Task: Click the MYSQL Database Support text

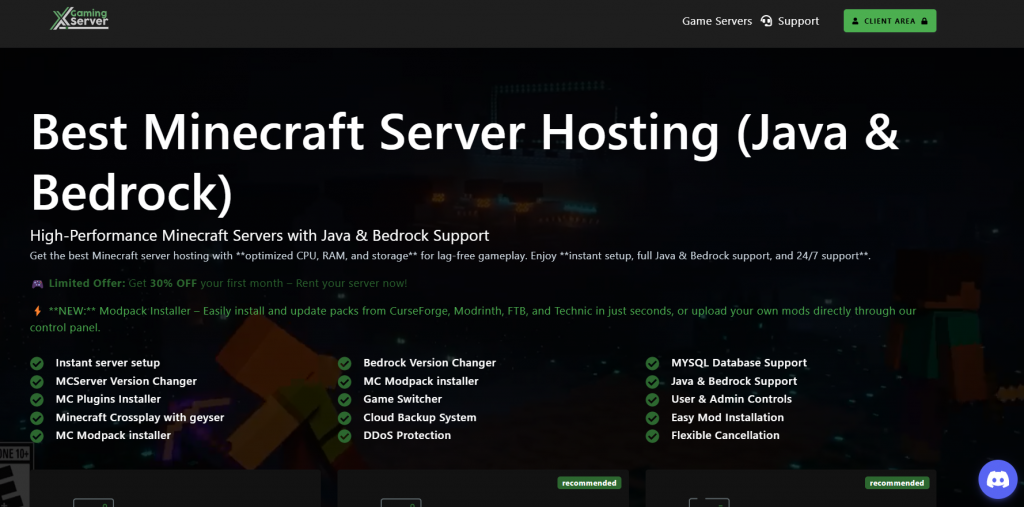Action: pos(739,363)
